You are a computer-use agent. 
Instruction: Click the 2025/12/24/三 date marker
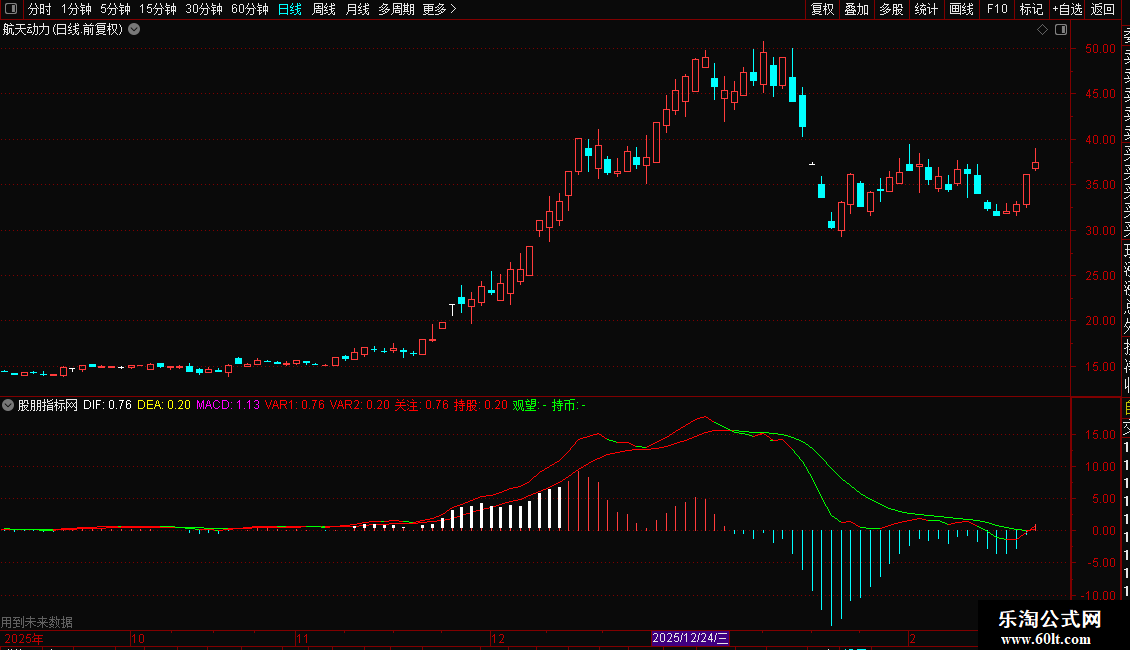[x=690, y=638]
